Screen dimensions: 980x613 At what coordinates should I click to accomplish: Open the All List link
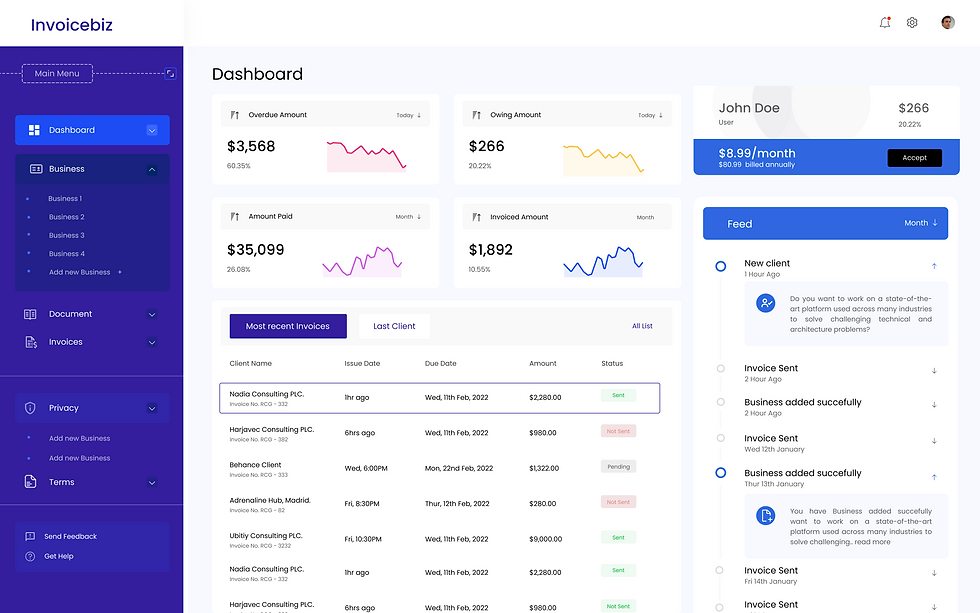pyautogui.click(x=642, y=326)
